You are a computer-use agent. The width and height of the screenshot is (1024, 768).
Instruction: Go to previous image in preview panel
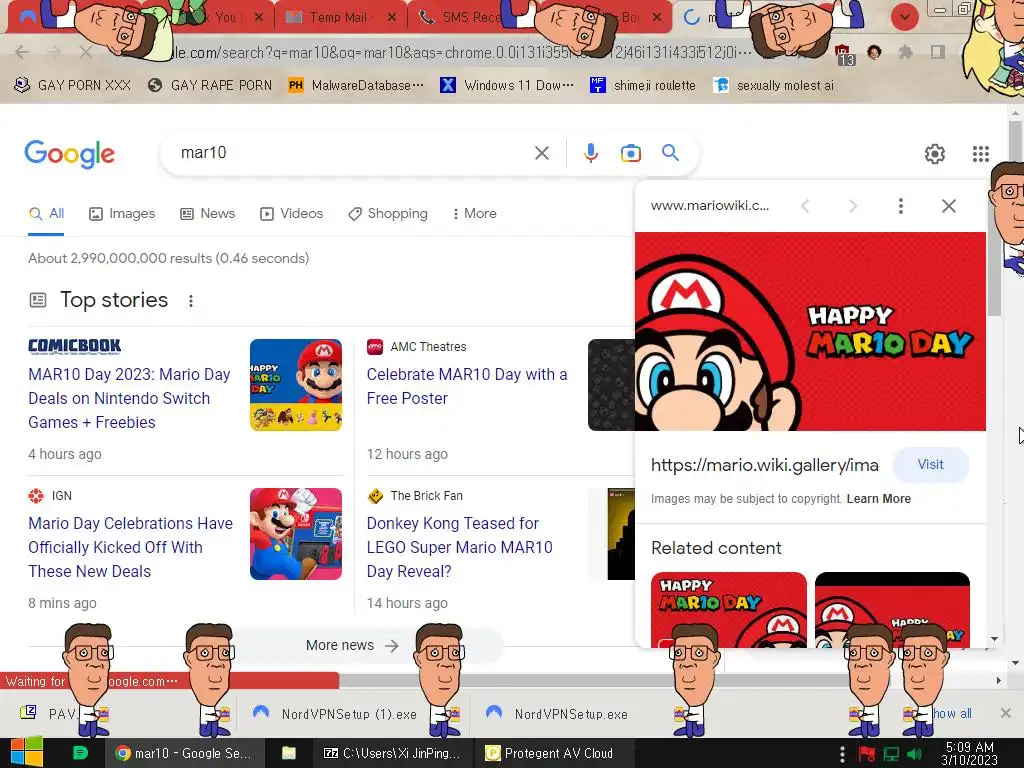pyautogui.click(x=805, y=206)
